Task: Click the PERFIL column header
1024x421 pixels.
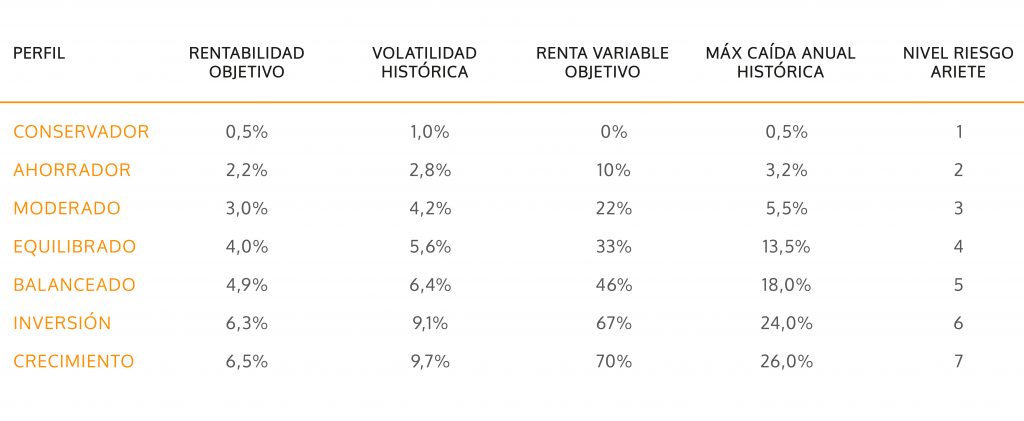Action: 39,53
